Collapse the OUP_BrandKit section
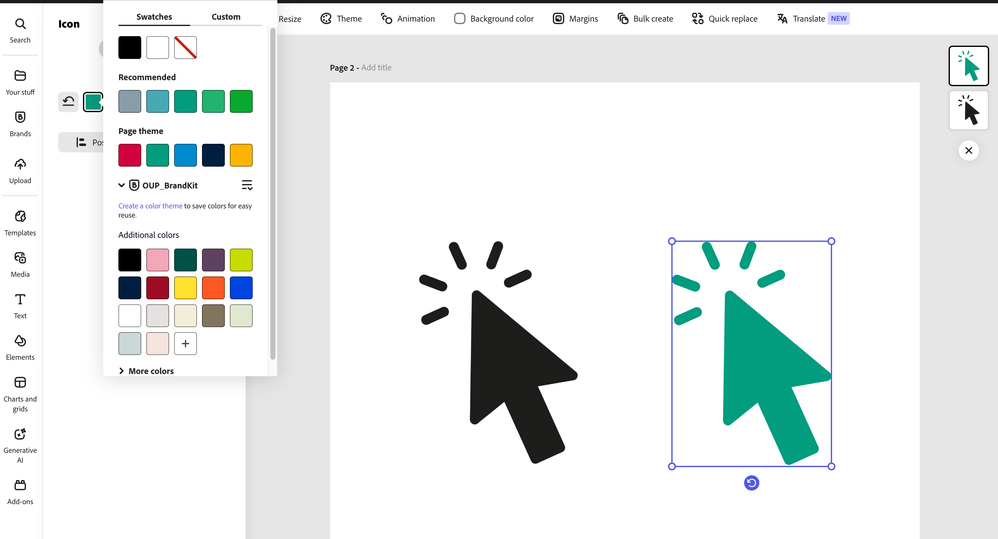The image size is (998, 539). 122,185
